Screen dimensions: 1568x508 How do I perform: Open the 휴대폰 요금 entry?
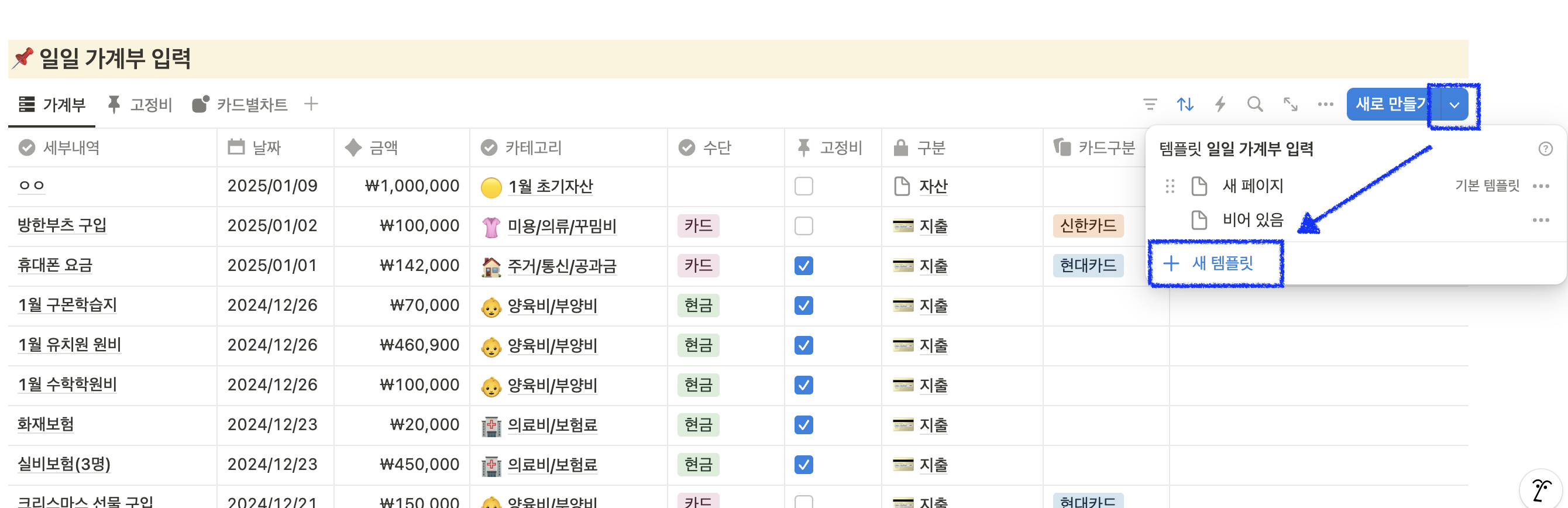click(55, 265)
